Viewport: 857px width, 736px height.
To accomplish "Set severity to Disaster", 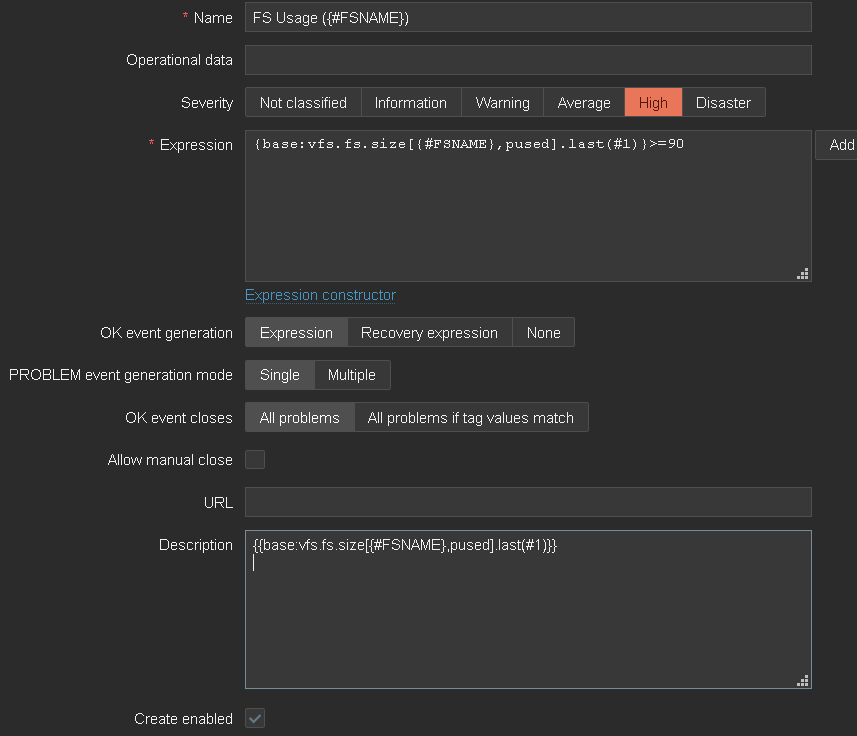I will [x=723, y=103].
